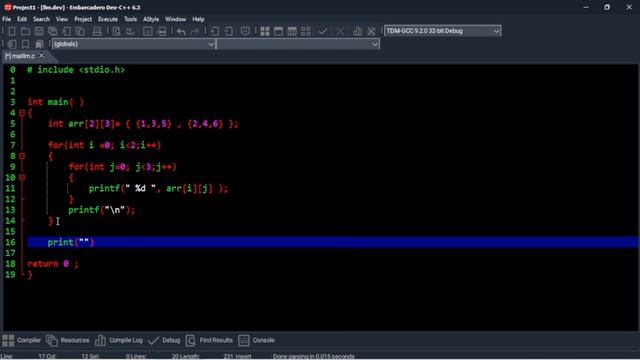The height and width of the screenshot is (360, 640).
Task: Click the Rebuild All toolbar icon
Action: coord(306,31)
